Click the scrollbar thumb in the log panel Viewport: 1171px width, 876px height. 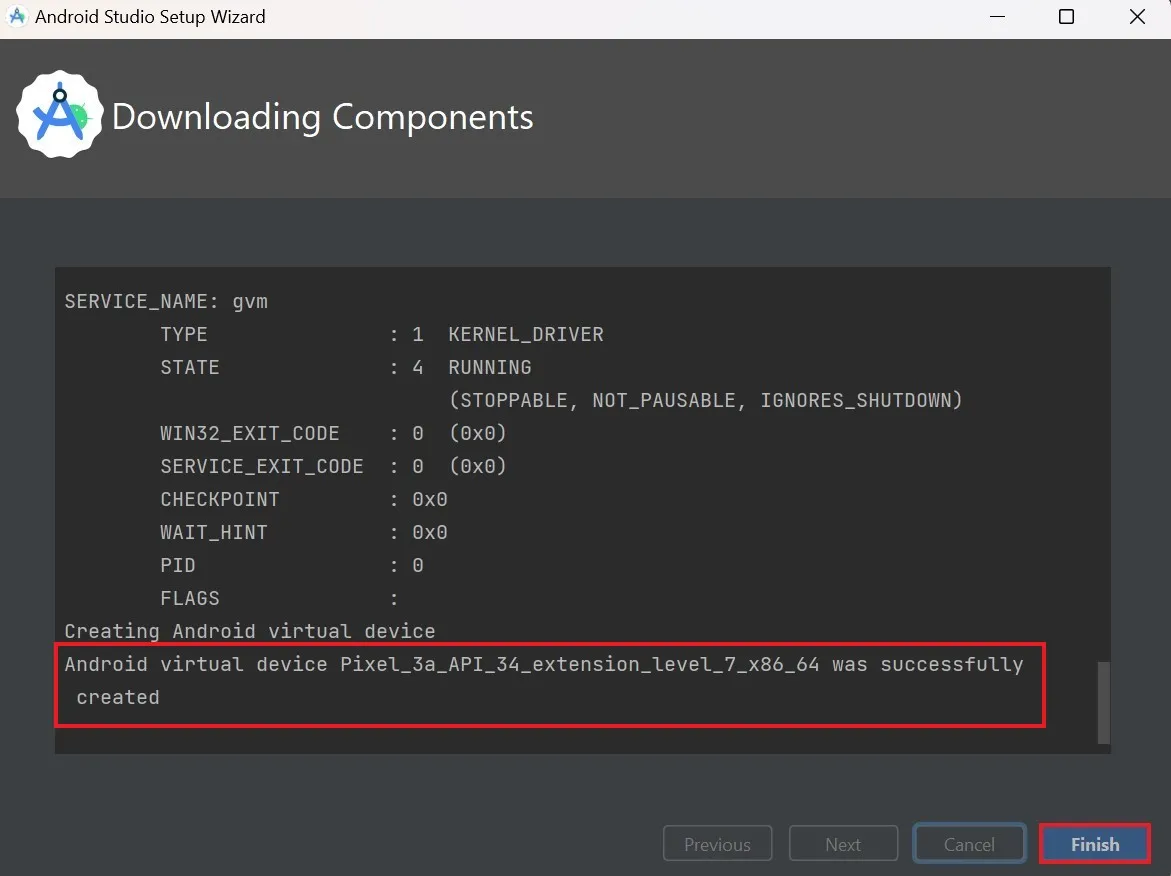1102,700
